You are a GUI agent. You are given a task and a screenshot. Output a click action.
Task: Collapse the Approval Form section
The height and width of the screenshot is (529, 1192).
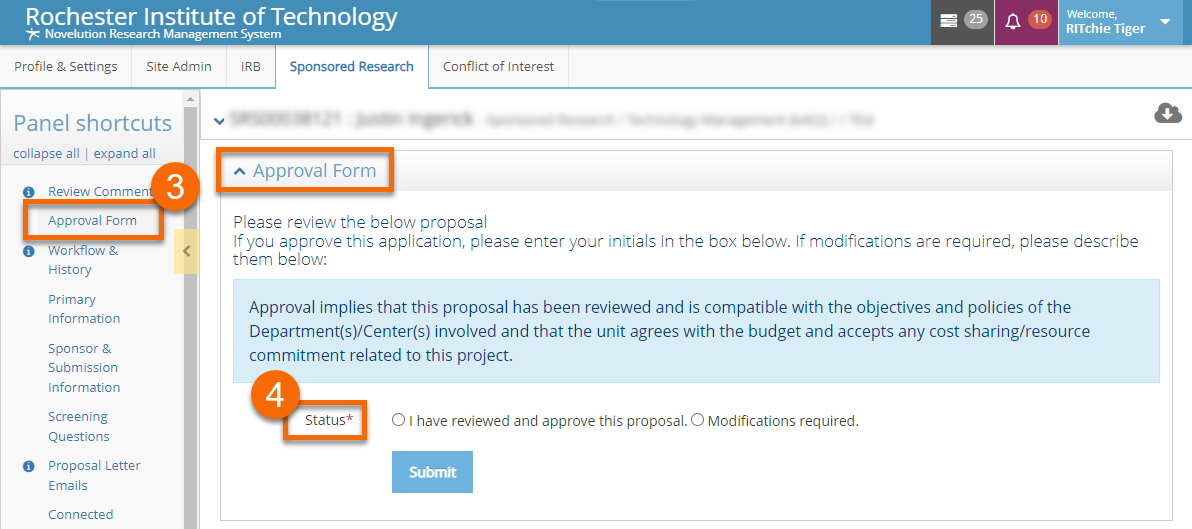[x=240, y=172]
